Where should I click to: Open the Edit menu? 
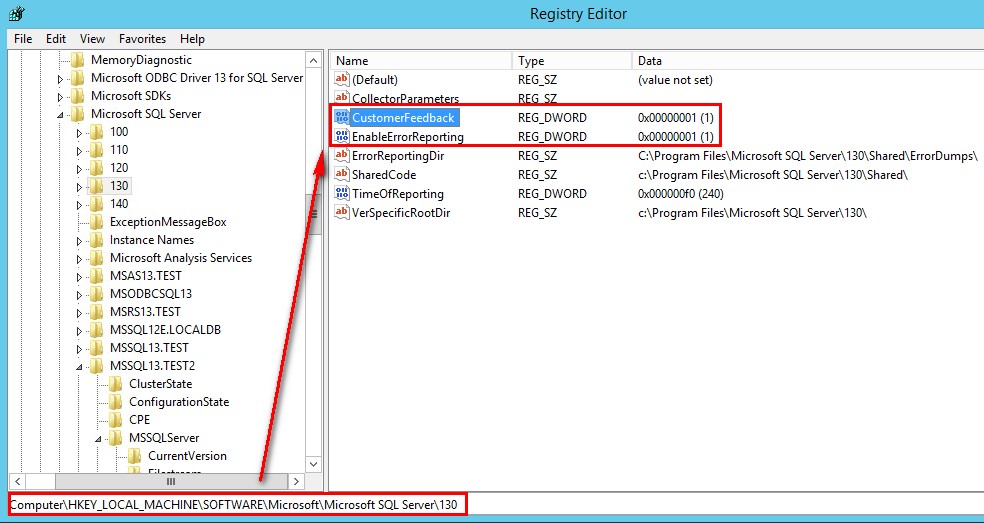point(56,39)
